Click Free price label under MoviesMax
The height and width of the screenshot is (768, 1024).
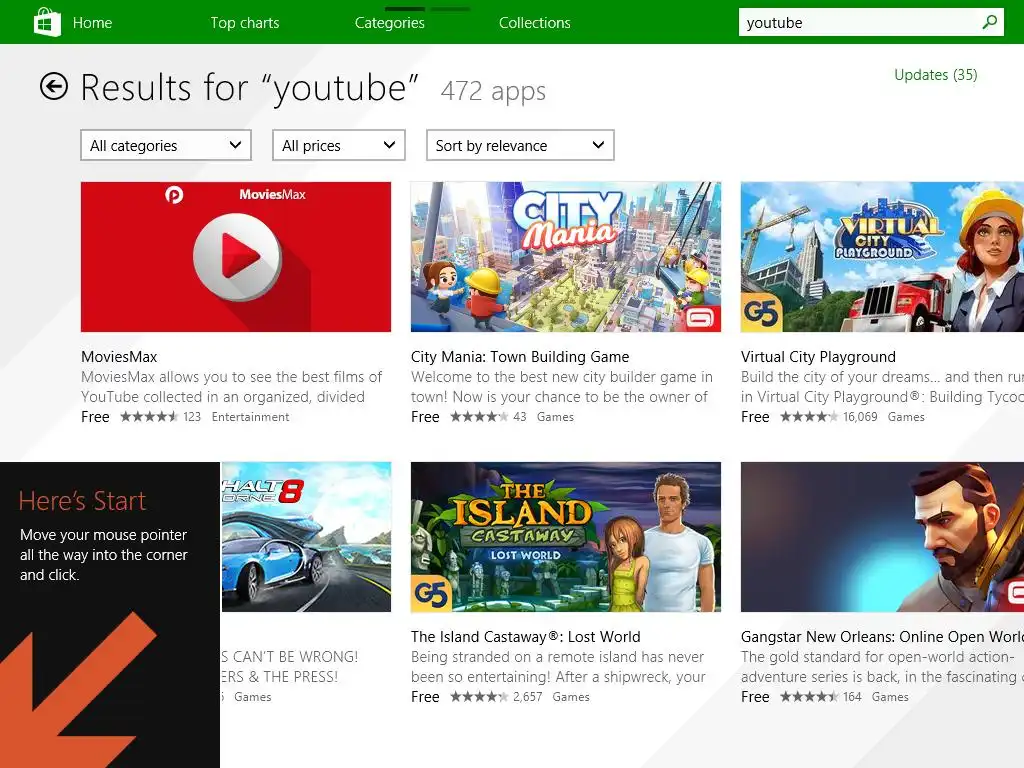click(95, 417)
